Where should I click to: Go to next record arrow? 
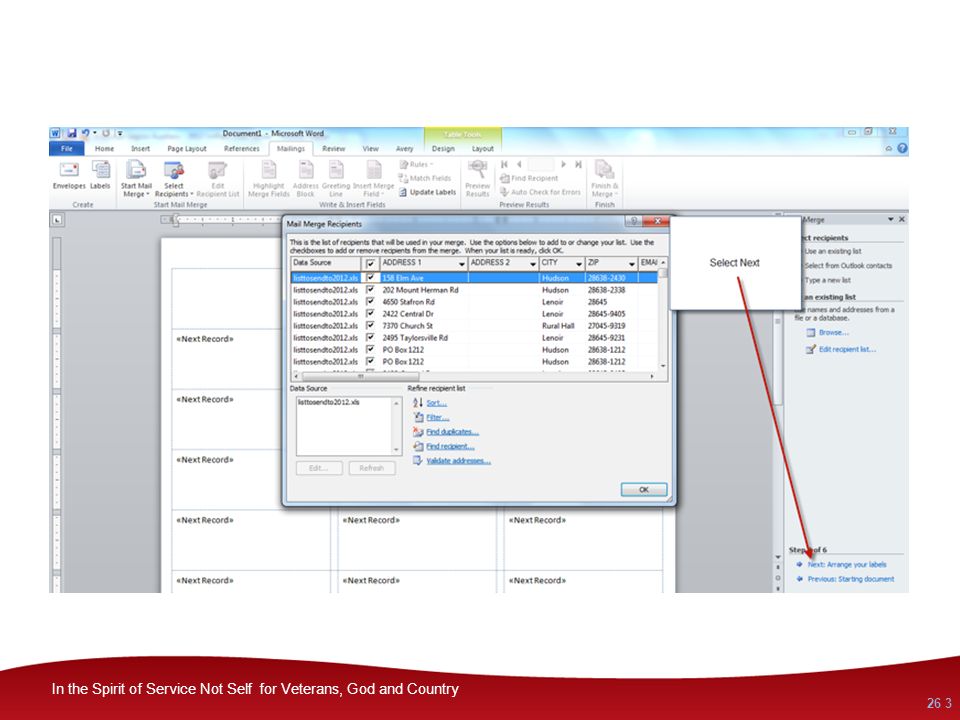coord(563,165)
